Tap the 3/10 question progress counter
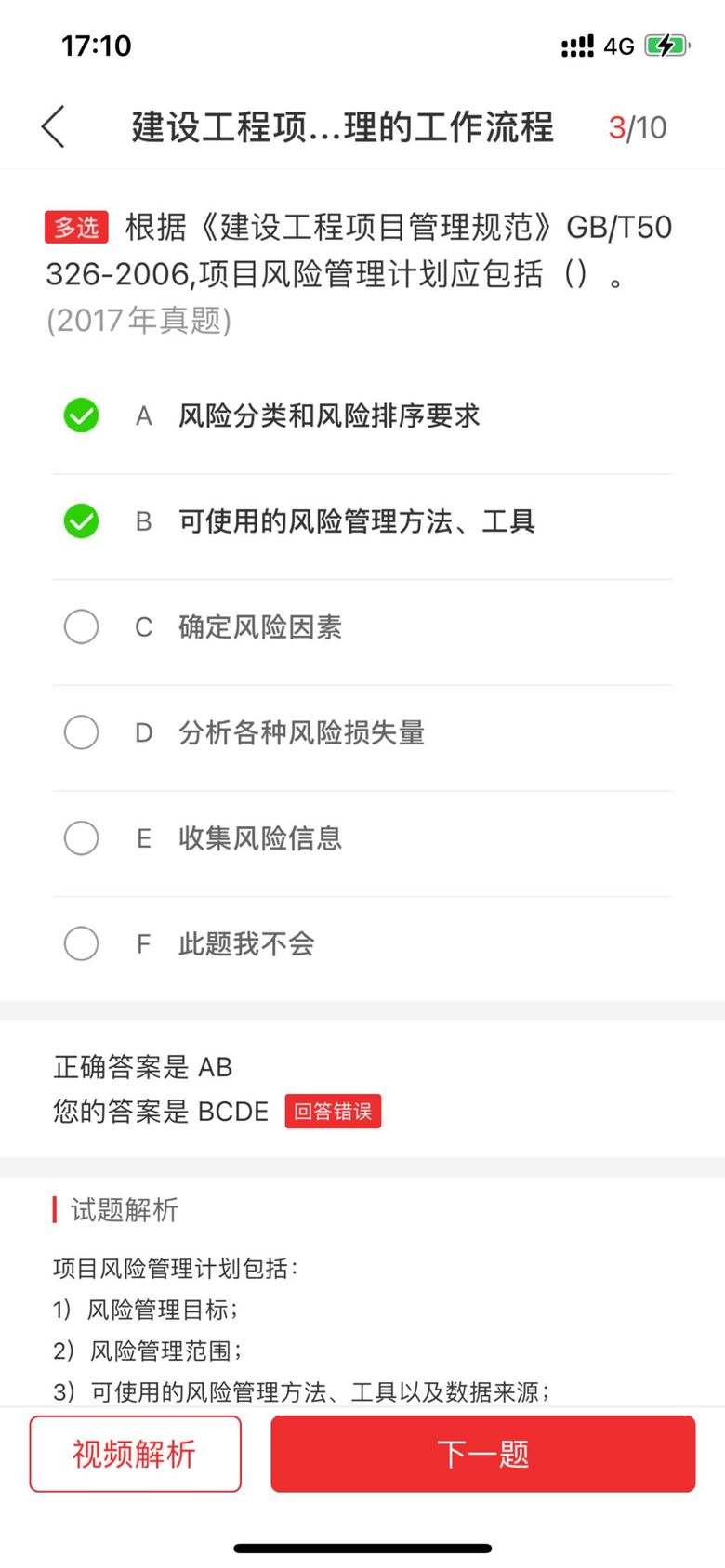This screenshot has width=725, height=1568. (x=638, y=127)
